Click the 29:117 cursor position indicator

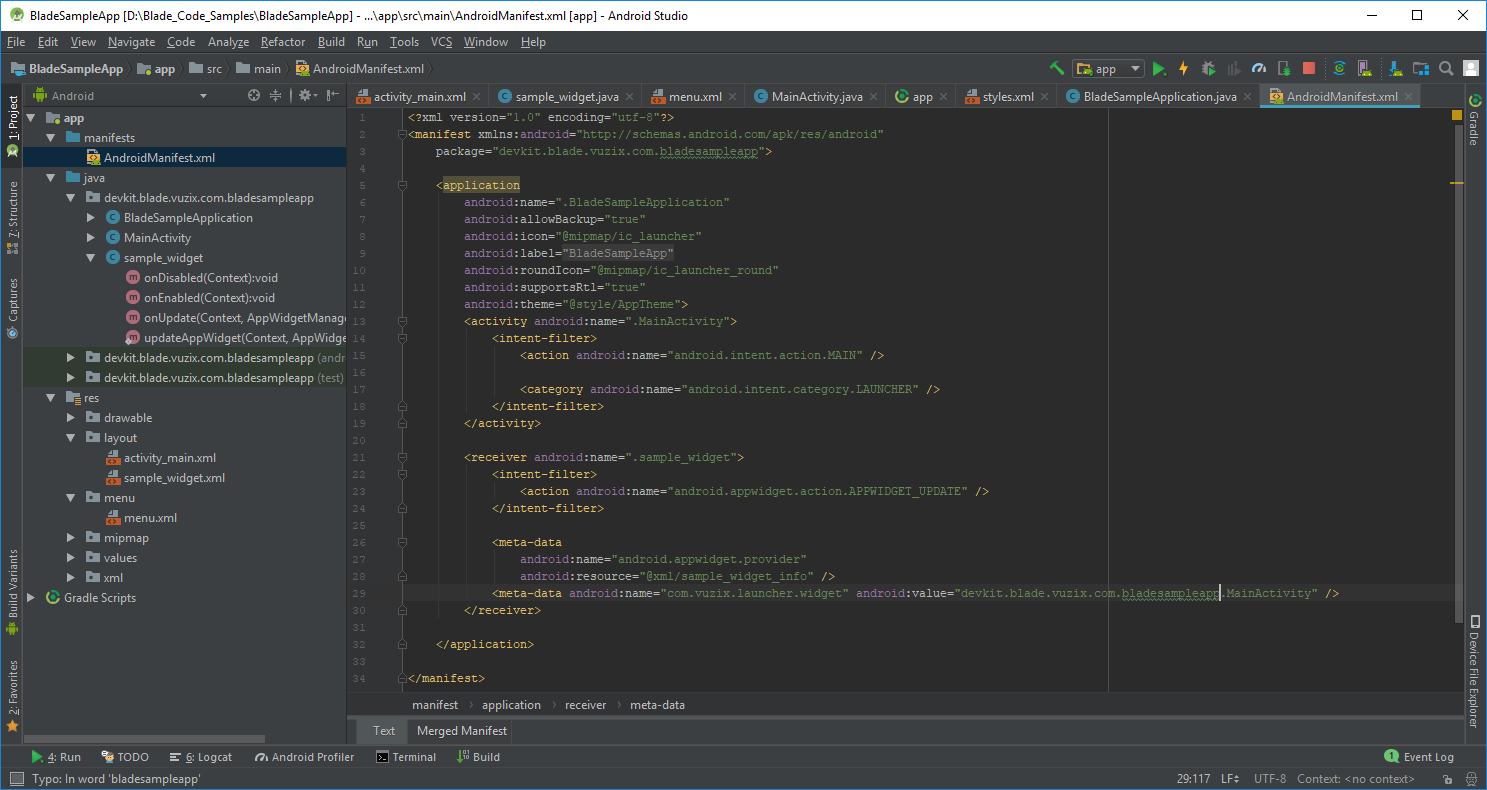click(x=1193, y=779)
